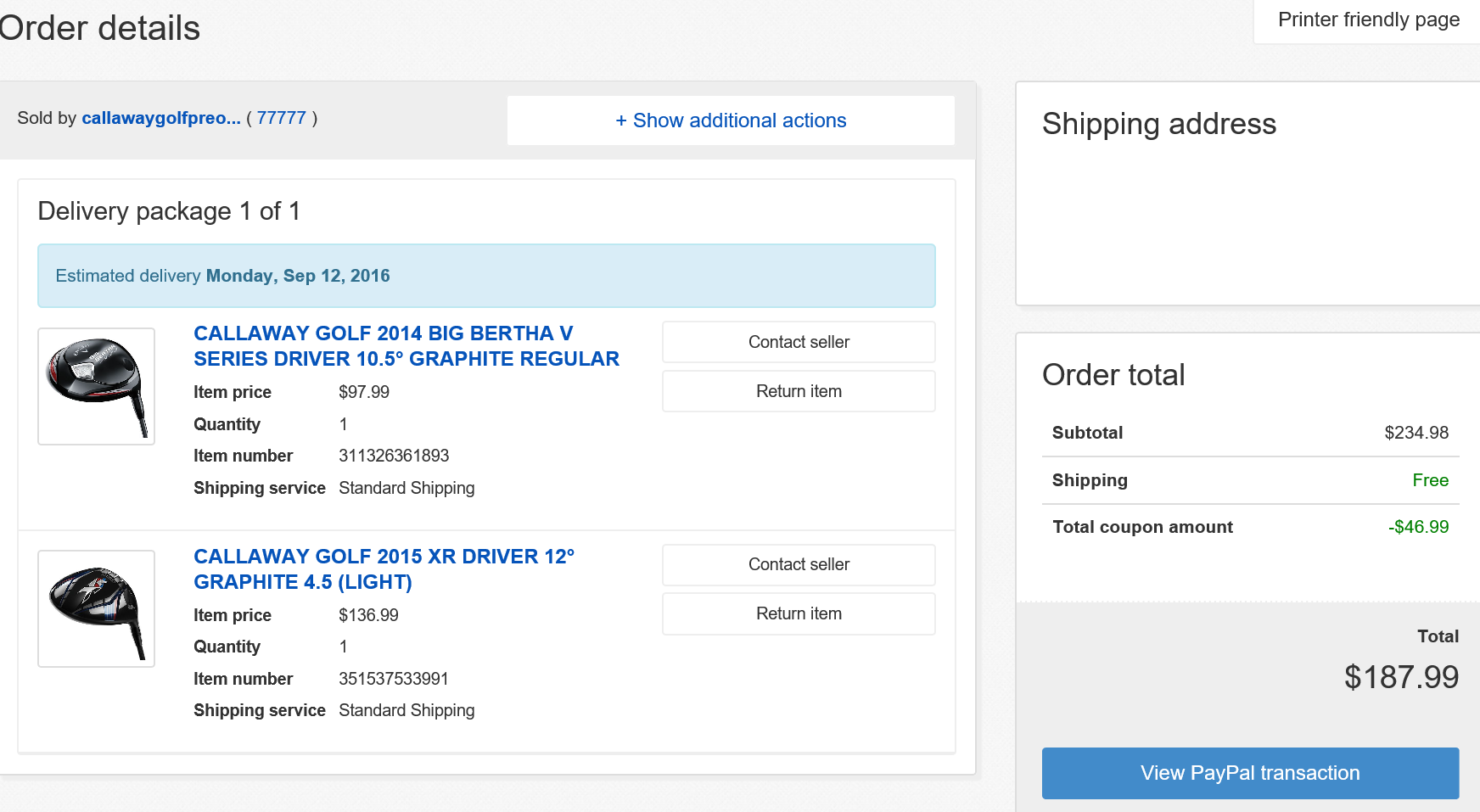
Task: View seller feedback score 77777
Action: tap(281, 118)
